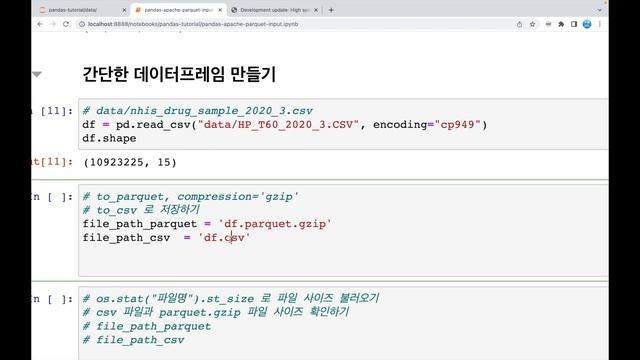This screenshot has width=640, height=360.
Task: Place cursor in 'df.csv' string
Action: [x=224, y=238]
